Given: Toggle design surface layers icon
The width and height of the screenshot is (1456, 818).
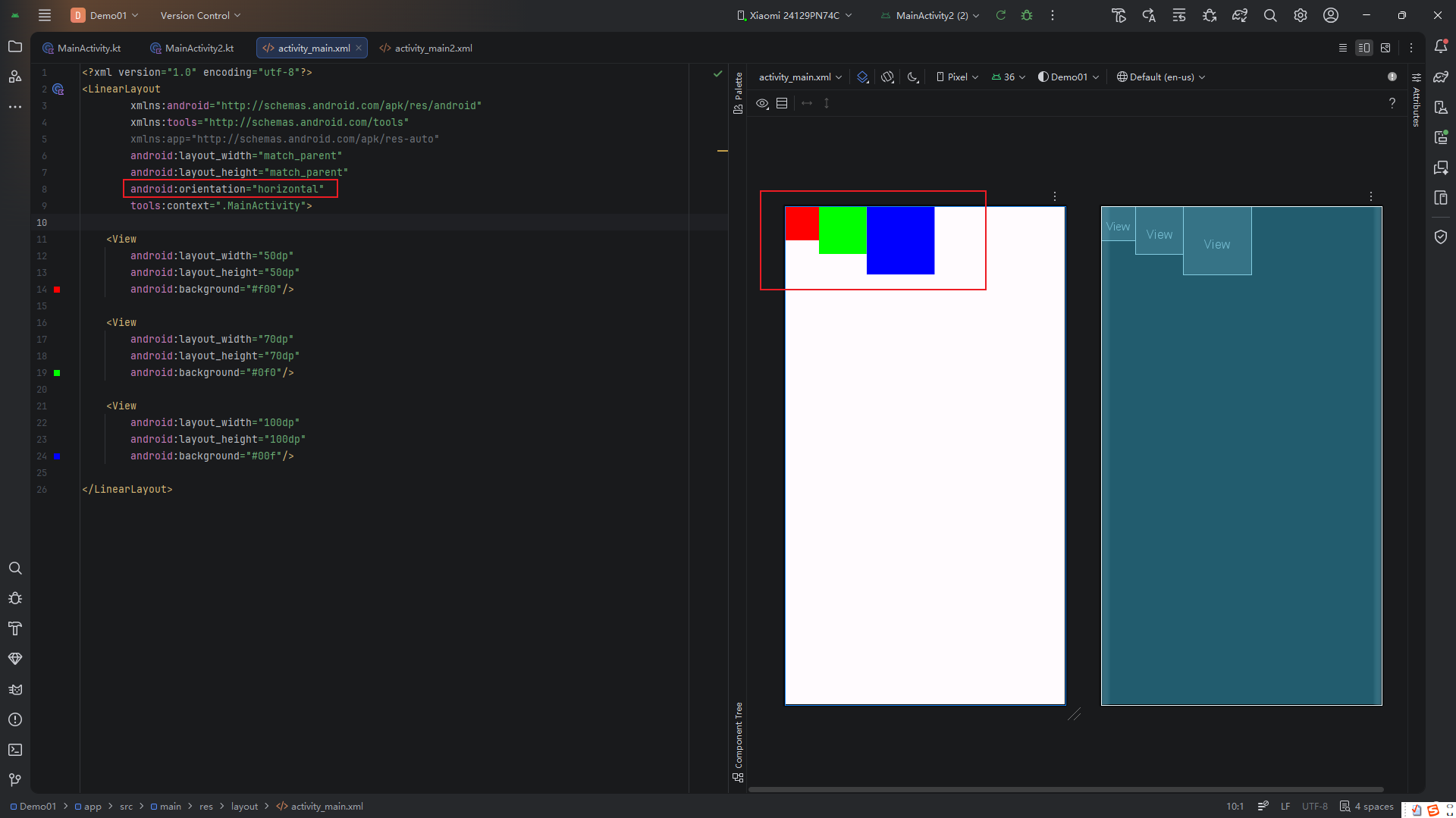Looking at the screenshot, I should 863,77.
